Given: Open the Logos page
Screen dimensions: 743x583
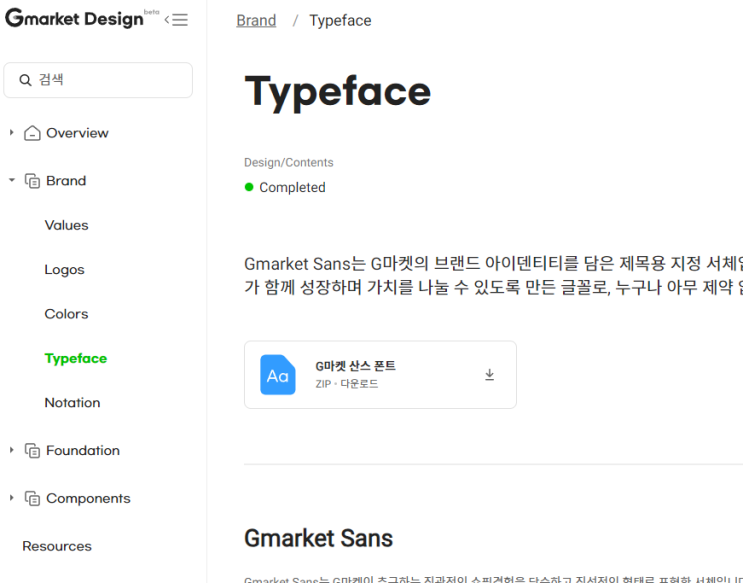Looking at the screenshot, I should click(x=64, y=270).
